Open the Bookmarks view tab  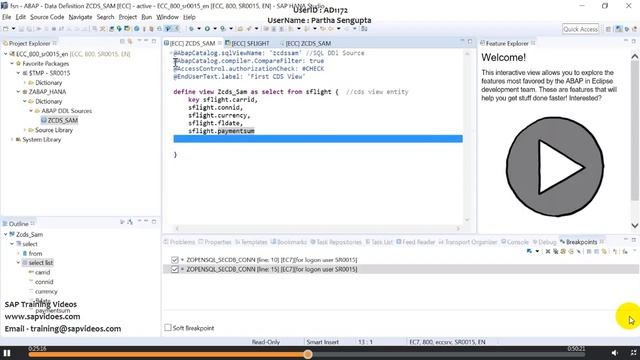coord(289,242)
